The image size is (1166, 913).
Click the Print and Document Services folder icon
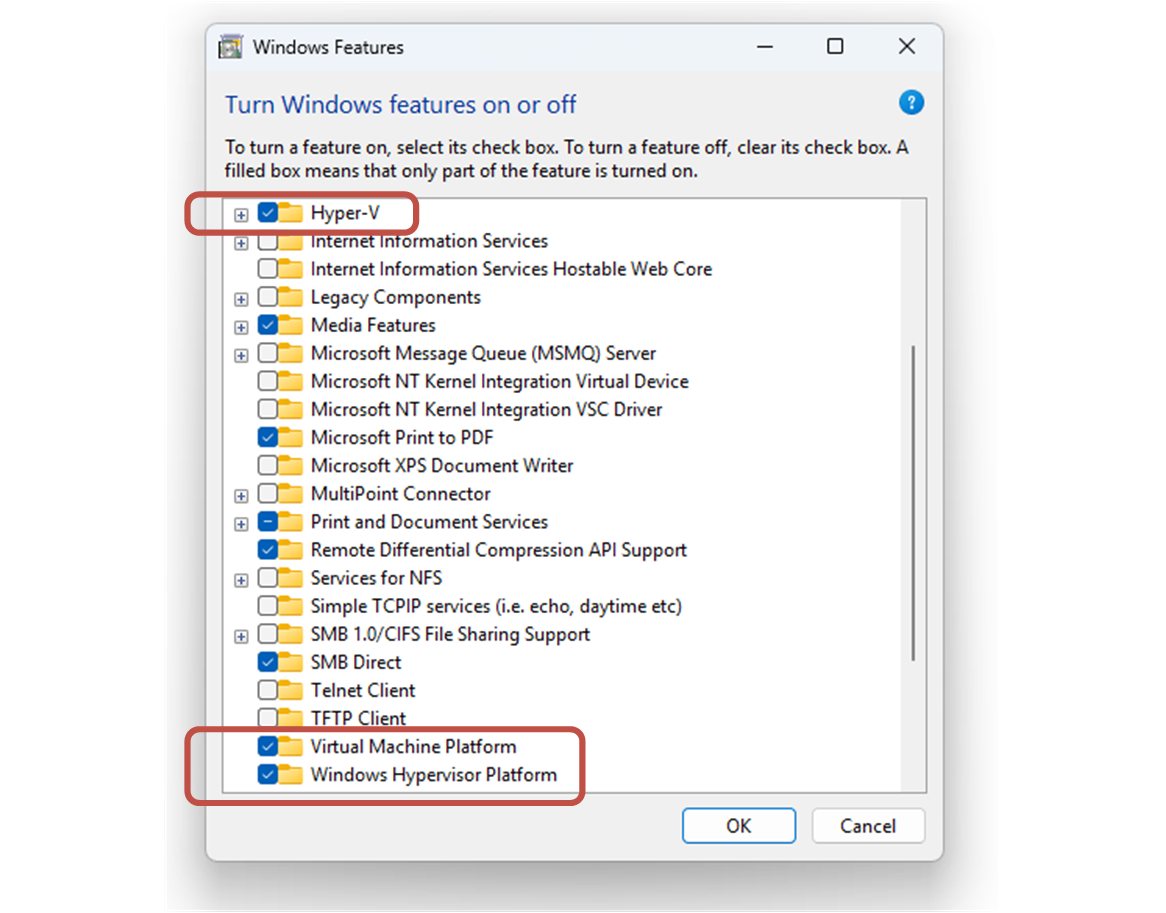(x=291, y=522)
